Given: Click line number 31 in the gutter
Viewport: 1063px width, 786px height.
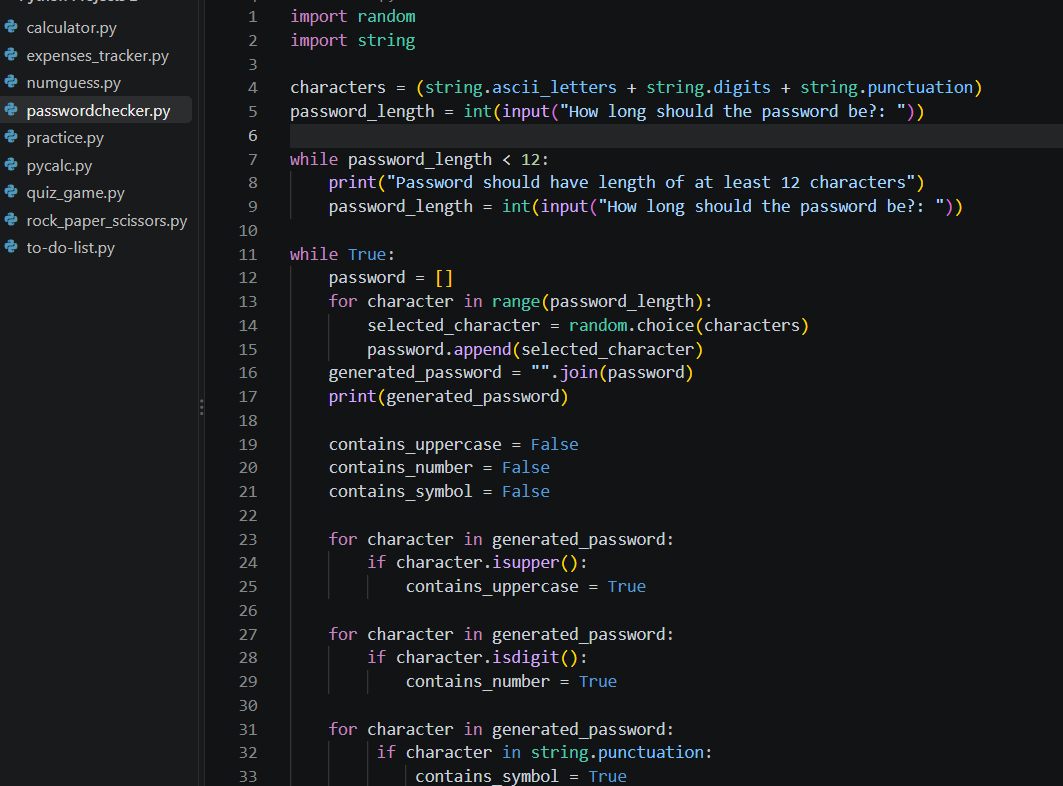Looking at the screenshot, I should [248, 730].
